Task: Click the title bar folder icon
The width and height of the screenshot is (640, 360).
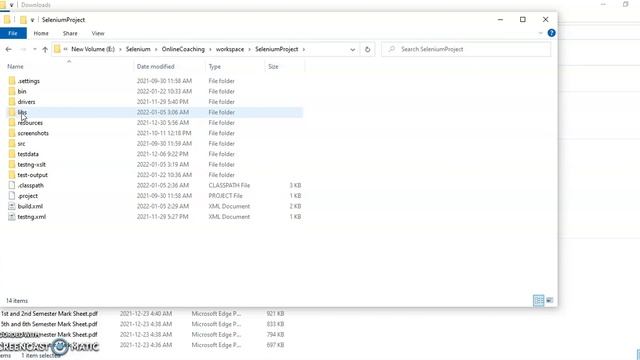Action: 7,20
